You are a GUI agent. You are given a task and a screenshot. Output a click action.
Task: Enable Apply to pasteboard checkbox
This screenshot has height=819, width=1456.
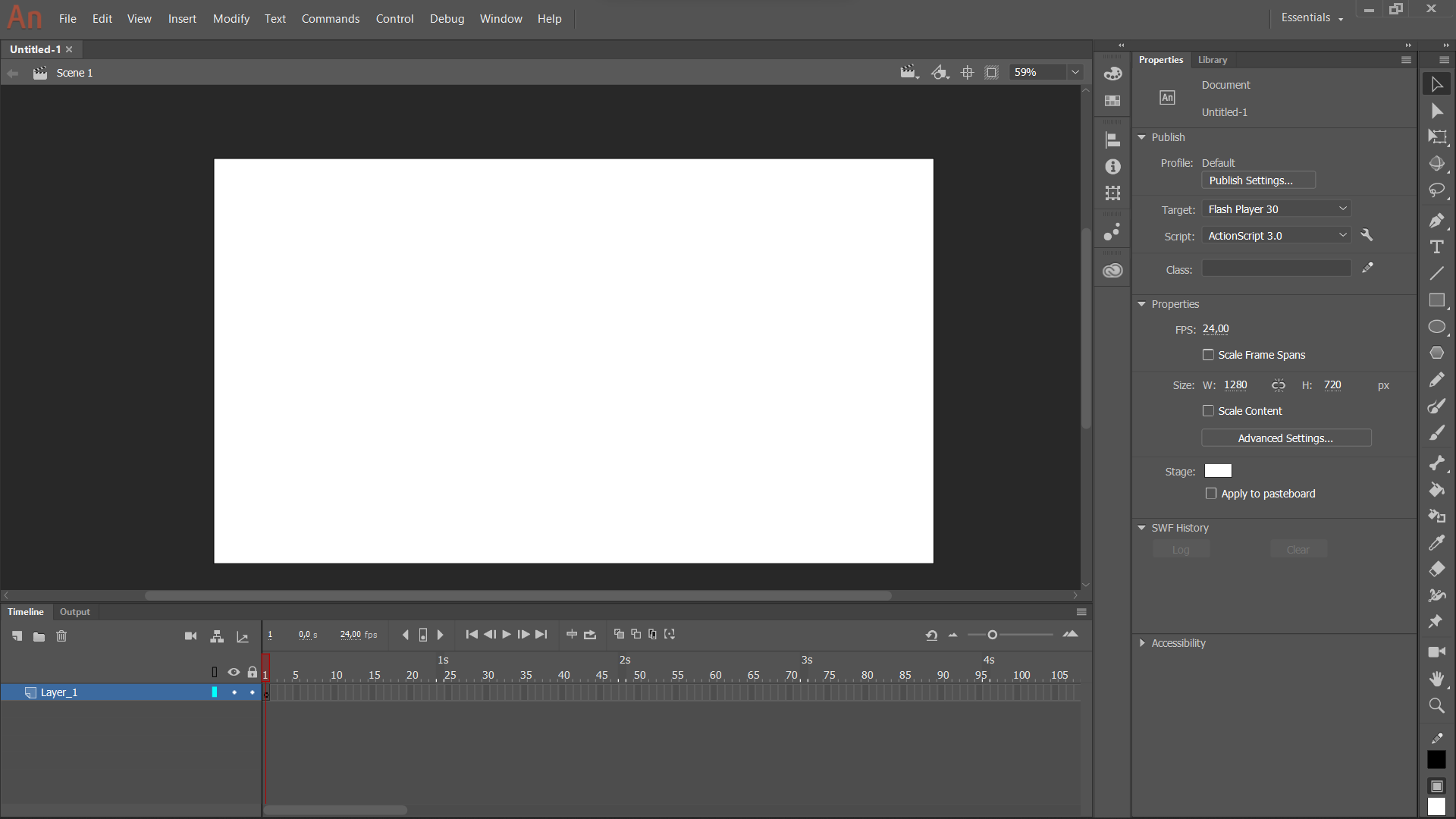pyautogui.click(x=1211, y=494)
